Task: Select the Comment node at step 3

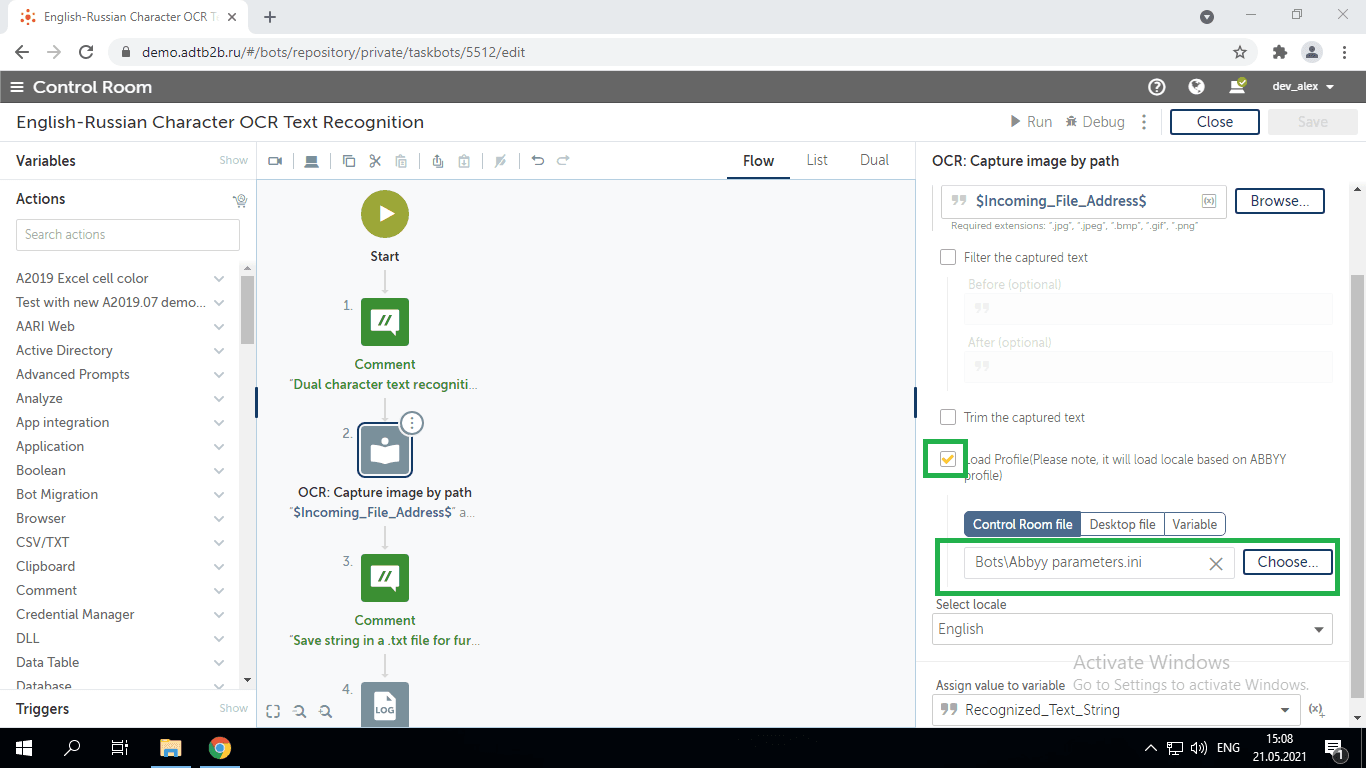Action: [x=385, y=578]
